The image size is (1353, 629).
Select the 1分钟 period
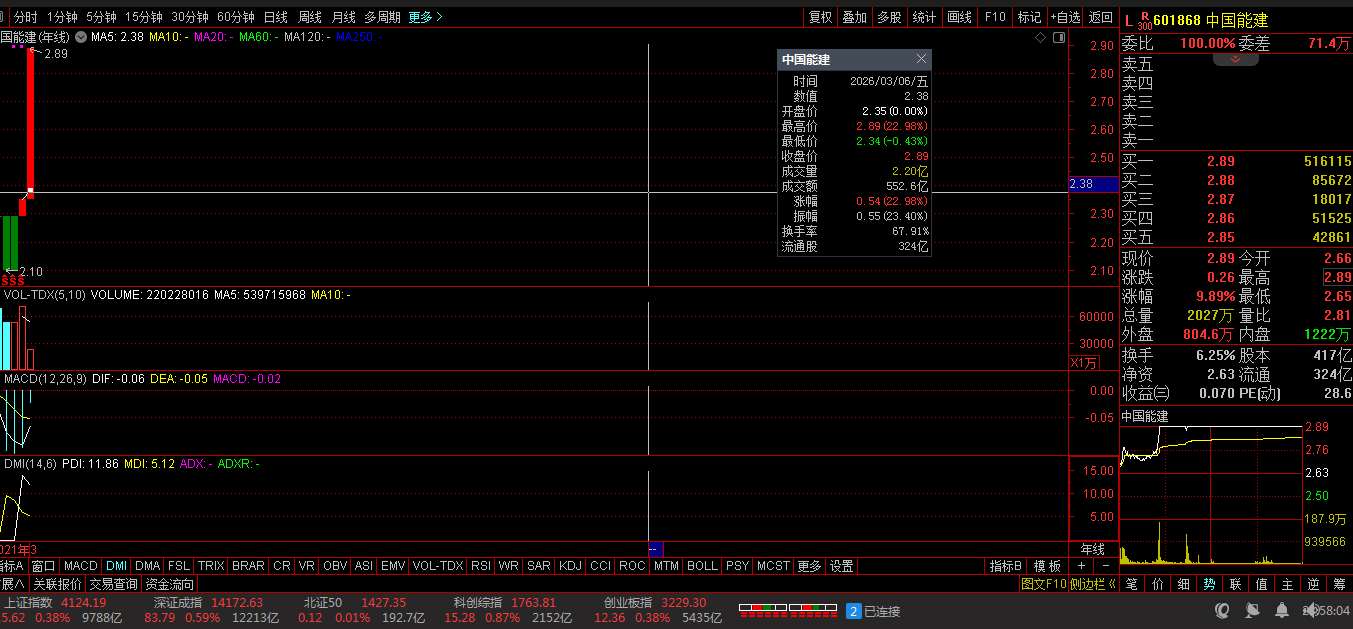tap(63, 17)
